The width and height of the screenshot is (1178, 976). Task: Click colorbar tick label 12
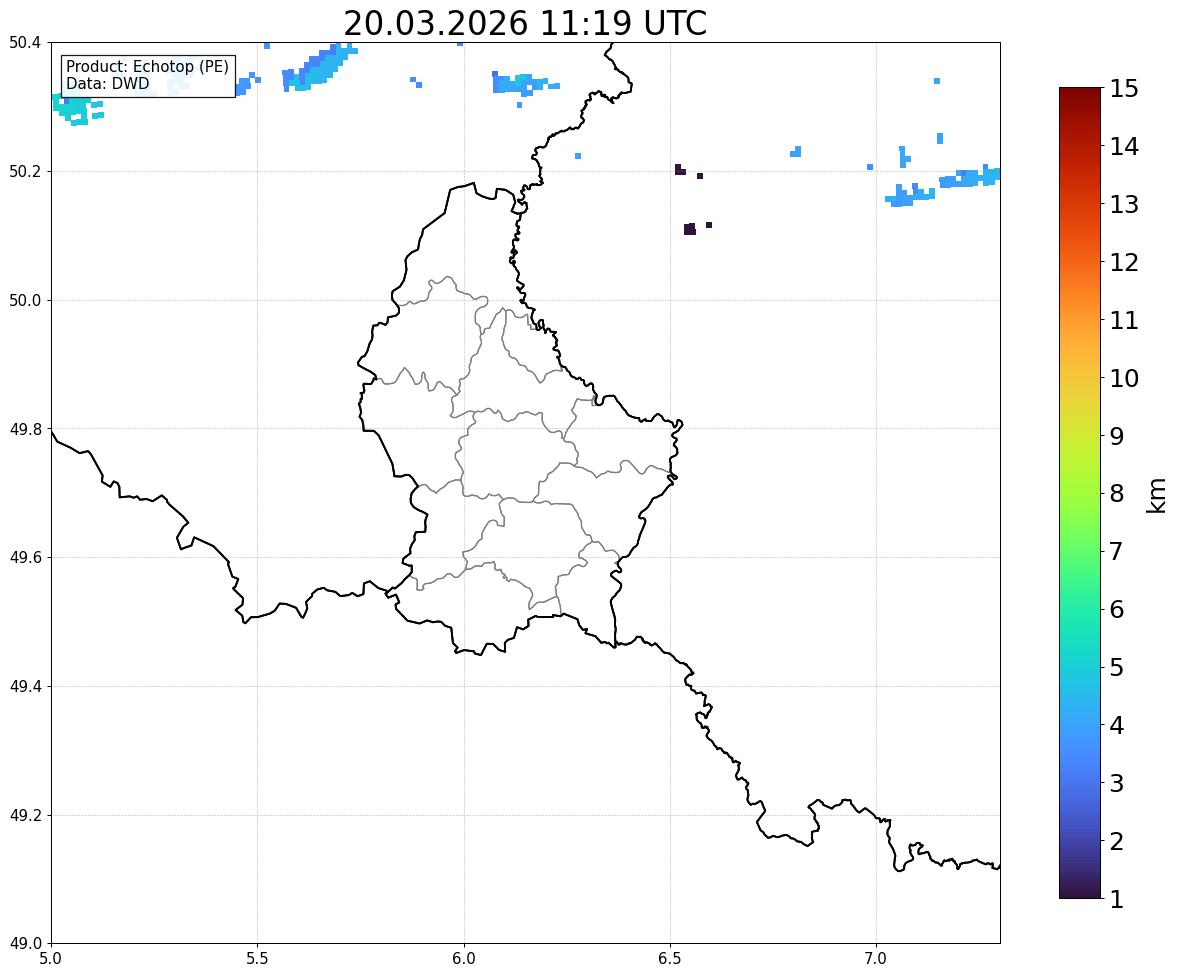click(1124, 262)
